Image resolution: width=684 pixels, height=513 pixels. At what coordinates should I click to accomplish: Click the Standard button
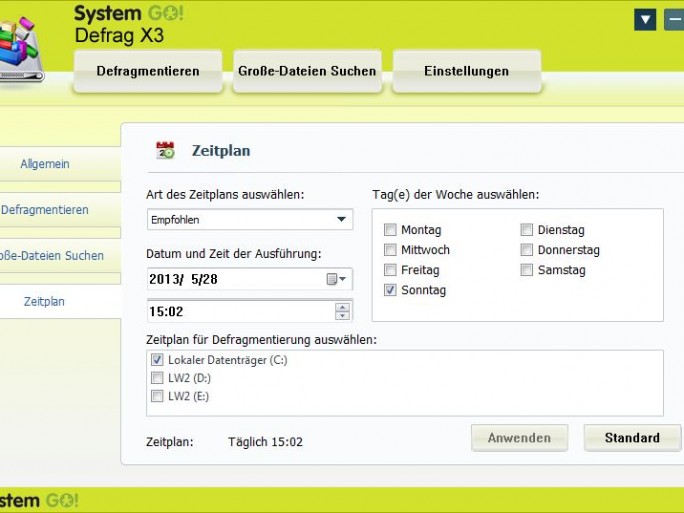[x=632, y=438]
